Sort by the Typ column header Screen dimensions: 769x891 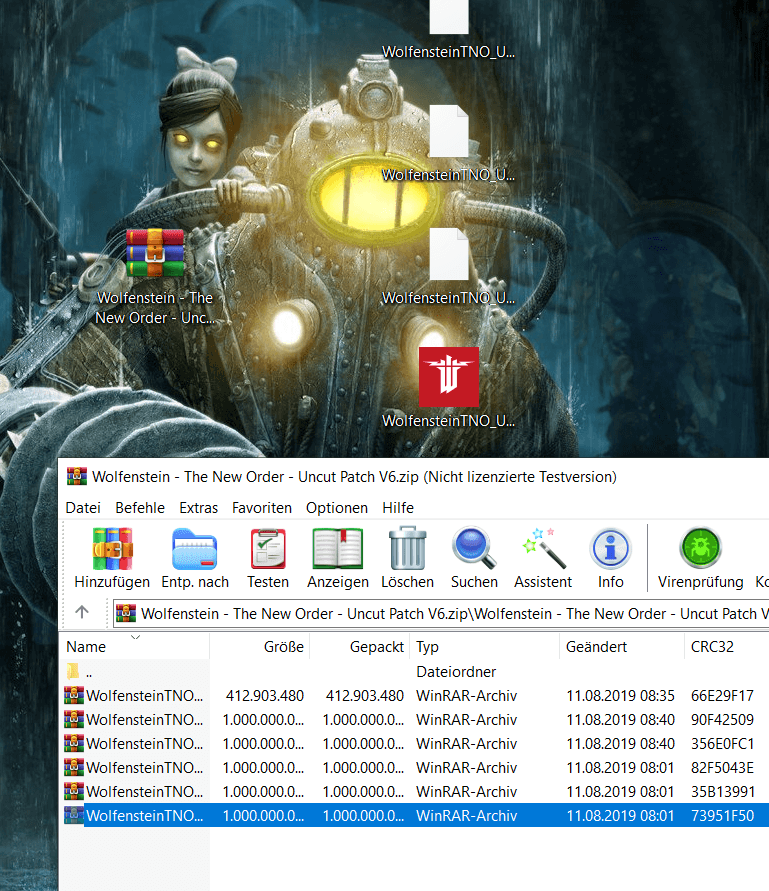point(484,647)
